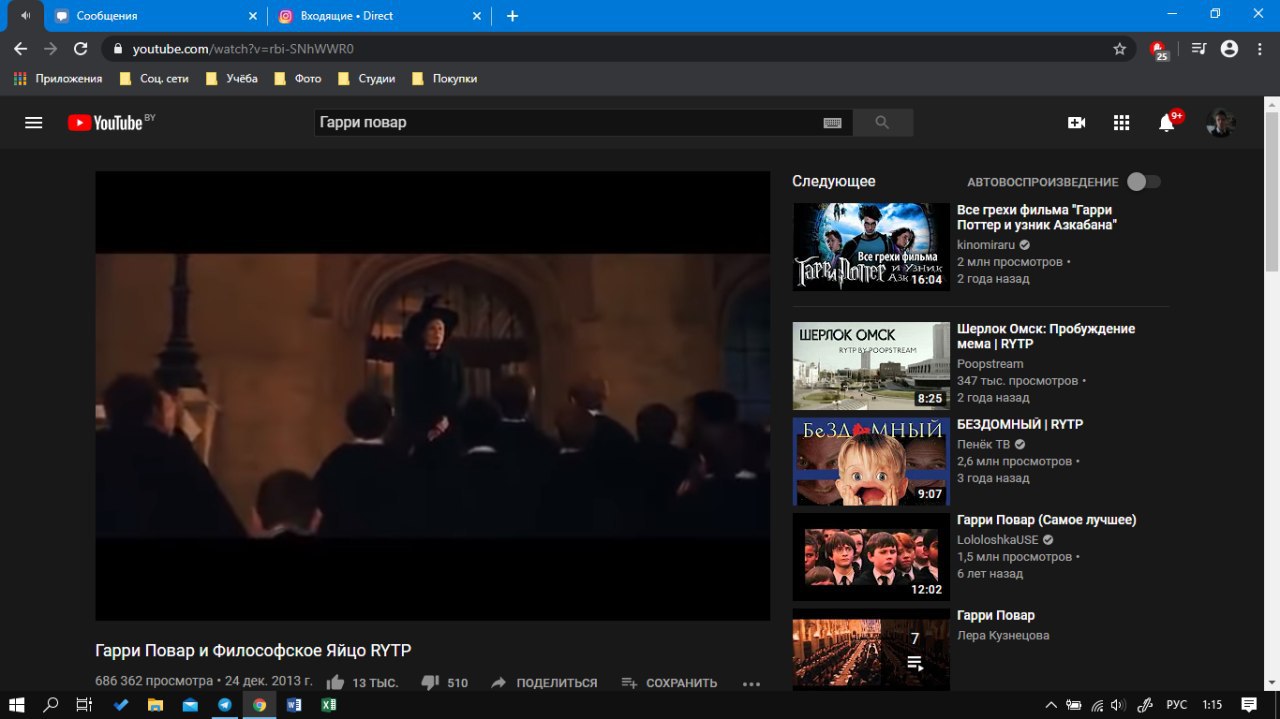Click the 686 362 просмотра view count
The width and height of the screenshot is (1280, 719).
pyautogui.click(x=155, y=681)
